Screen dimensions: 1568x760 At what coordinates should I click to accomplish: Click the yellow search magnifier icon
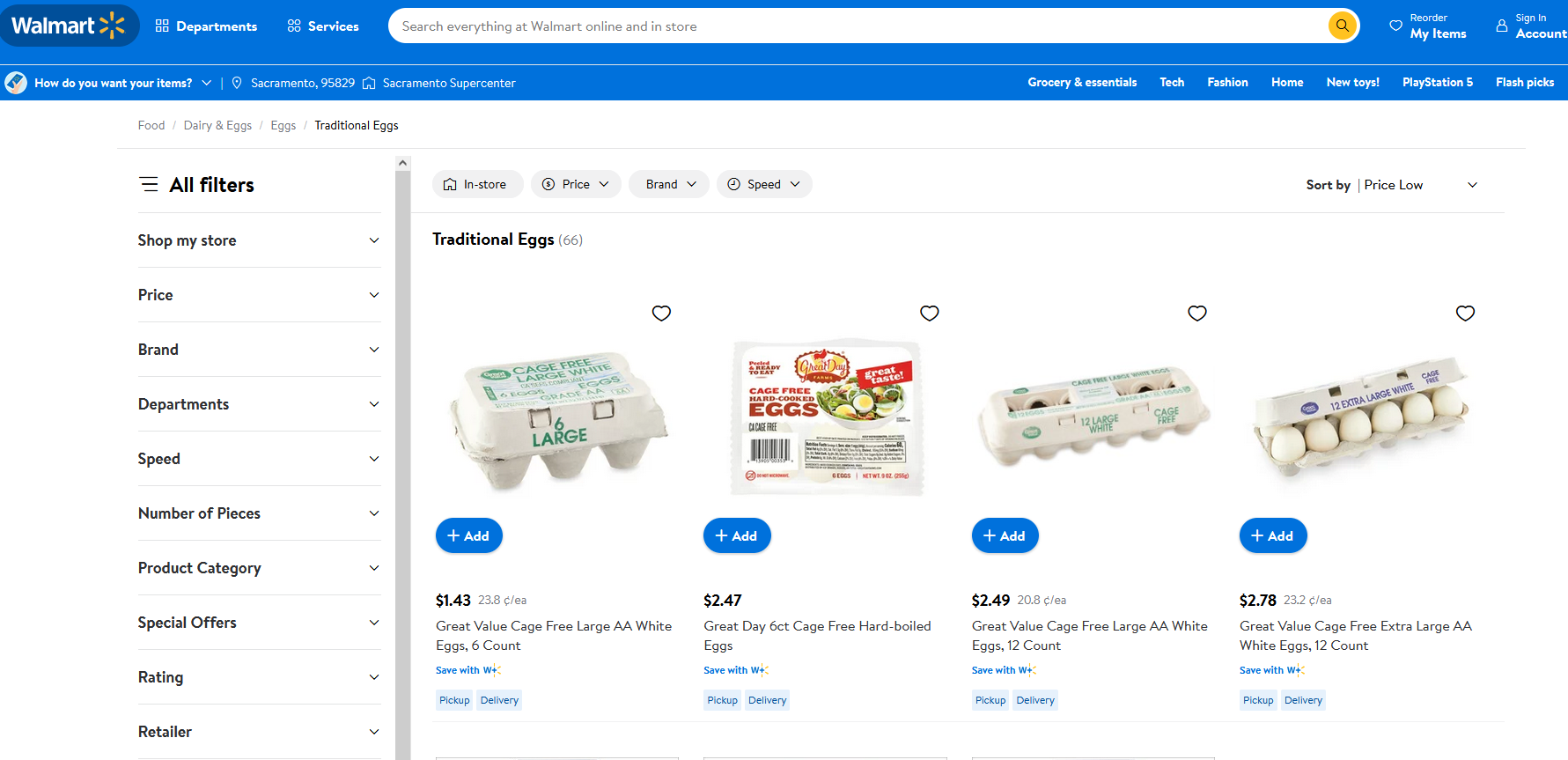click(x=1342, y=26)
